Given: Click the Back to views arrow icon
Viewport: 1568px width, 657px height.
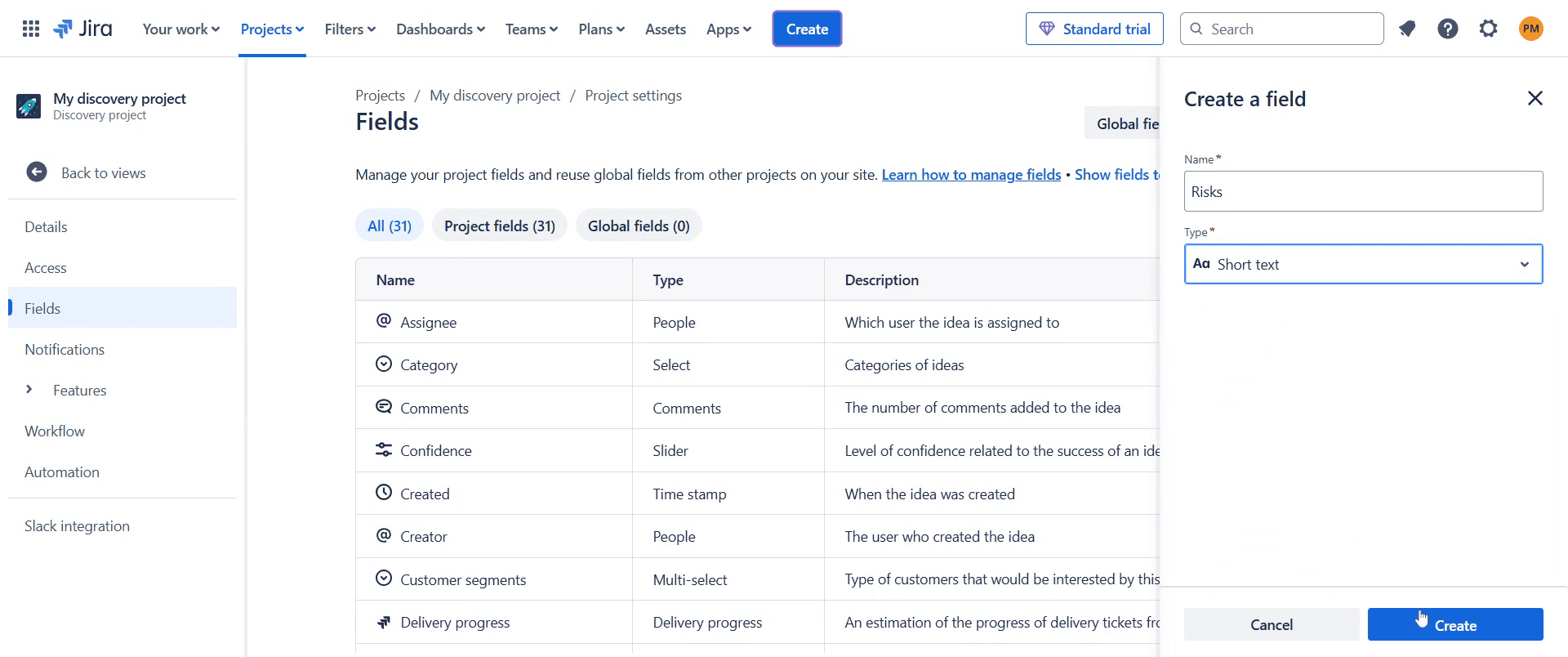Looking at the screenshot, I should tap(37, 172).
